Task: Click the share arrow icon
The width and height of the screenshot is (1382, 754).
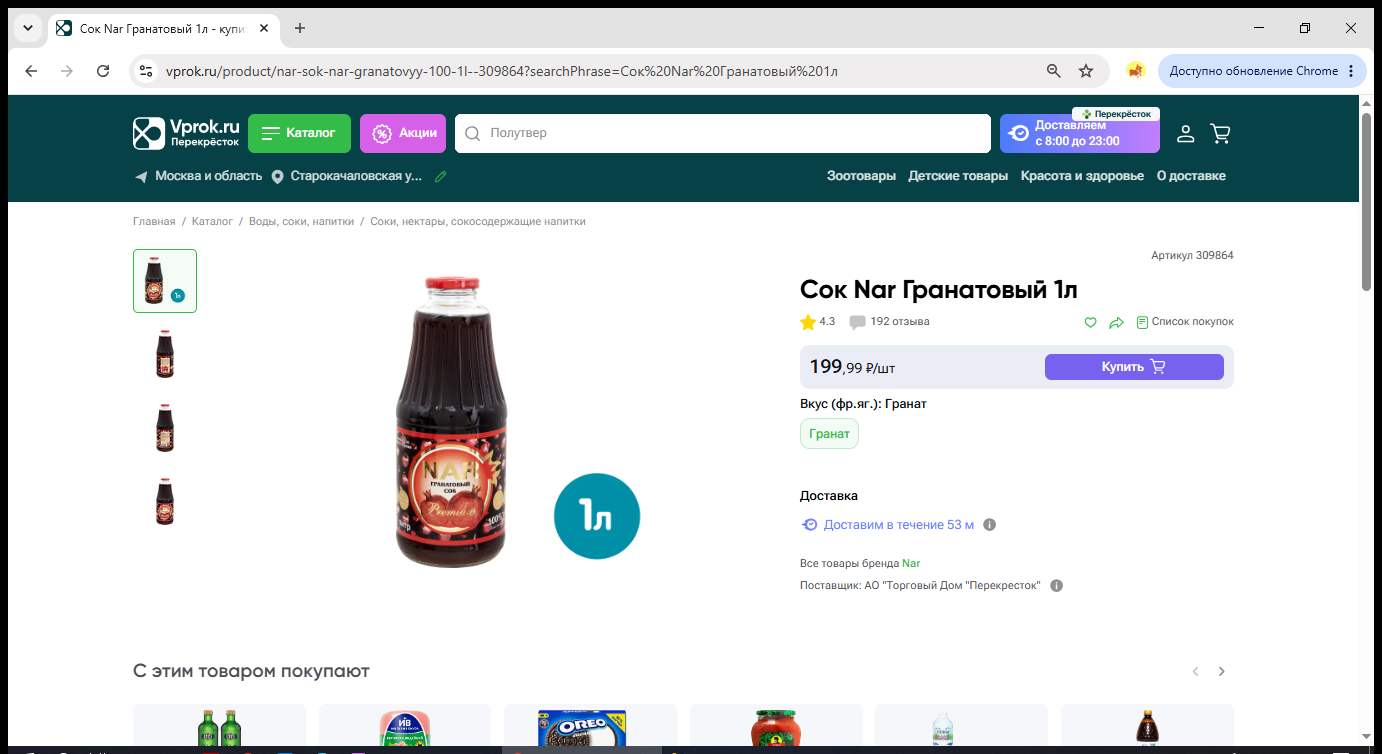Action: click(1117, 322)
